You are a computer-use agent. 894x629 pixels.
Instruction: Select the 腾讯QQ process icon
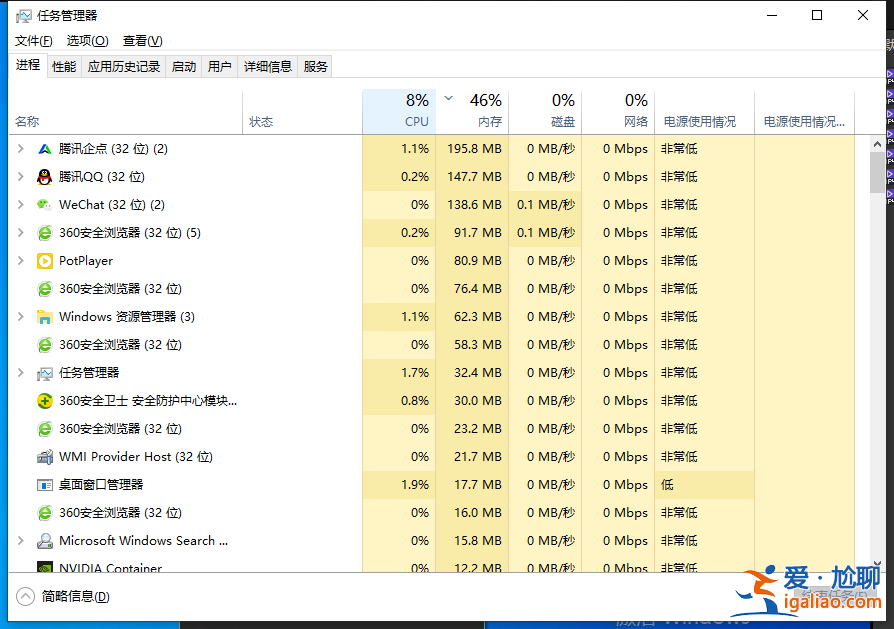[44, 176]
